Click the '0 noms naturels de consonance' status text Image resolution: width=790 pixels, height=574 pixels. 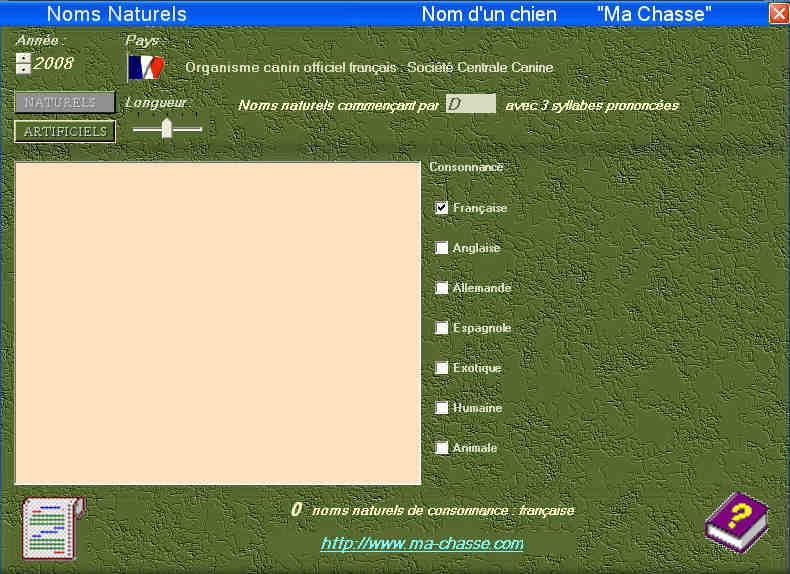pos(433,510)
